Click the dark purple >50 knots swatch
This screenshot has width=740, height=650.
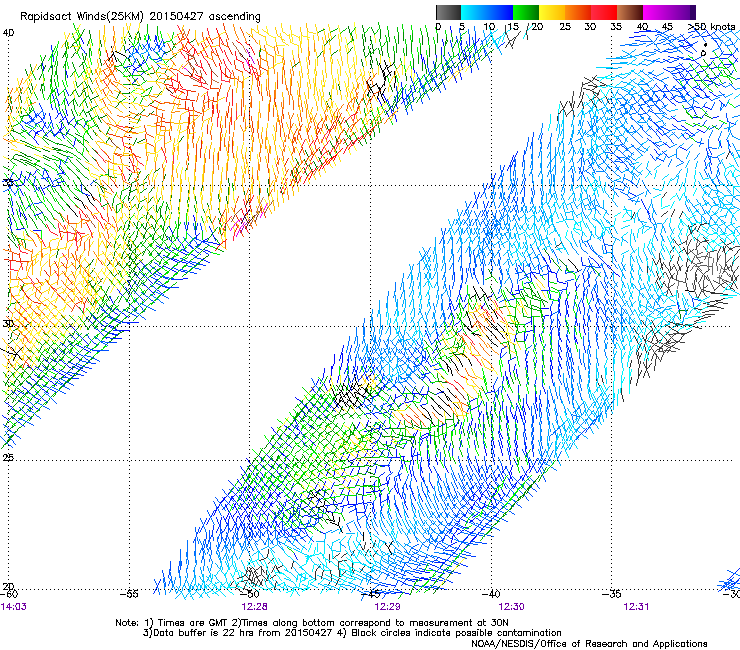pyautogui.click(x=693, y=12)
